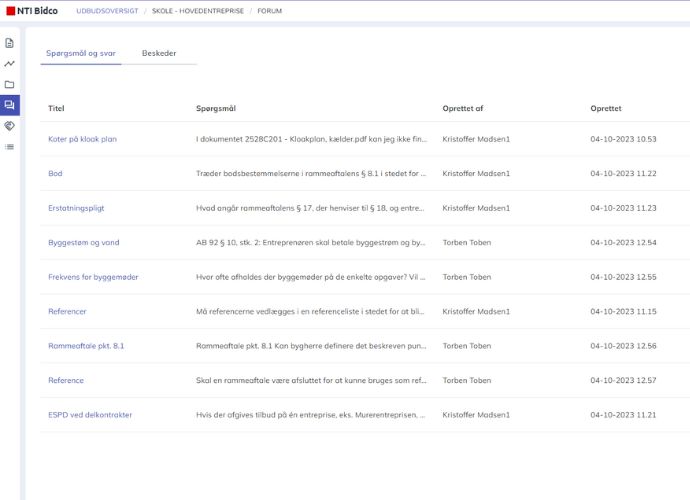
Task: Click text starting Træder bodsbestemmelserne
Action: (311, 173)
